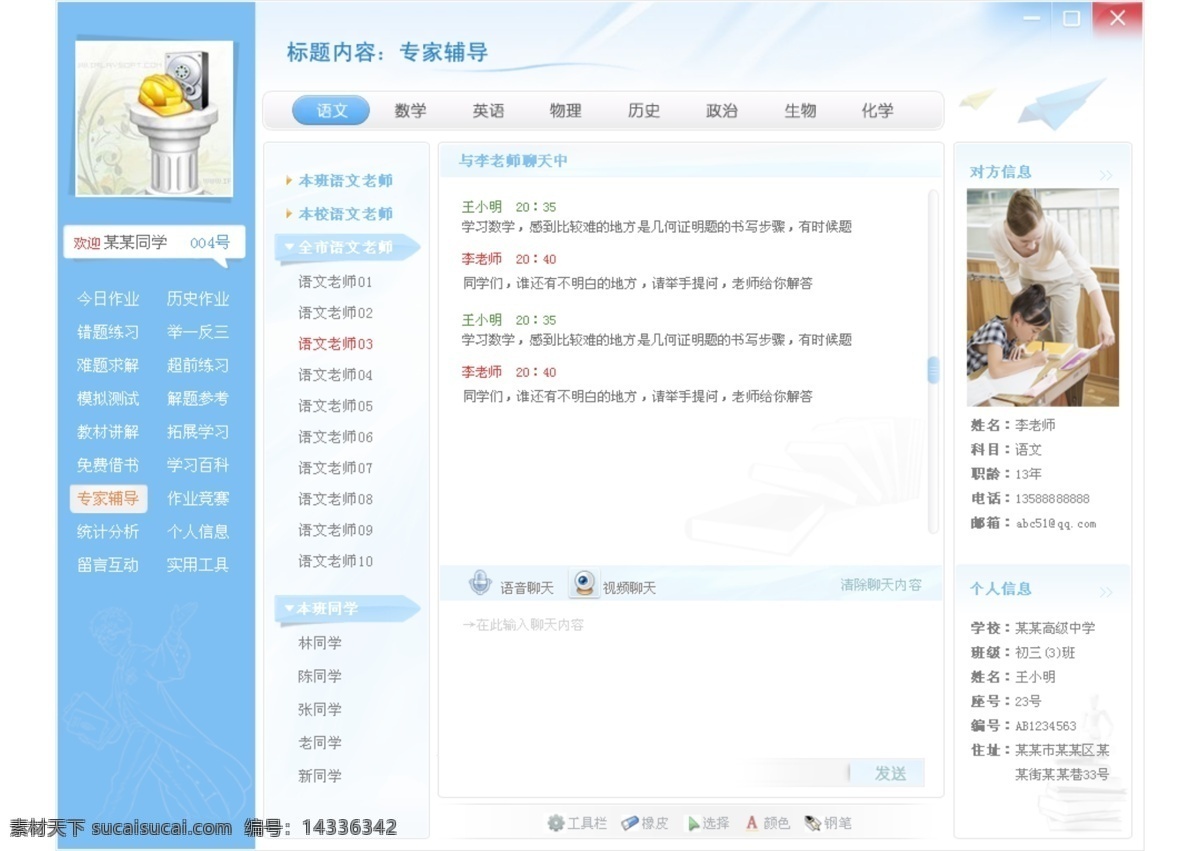Switch to the 语文 tab
Viewport: 1200px width, 851px height.
(x=331, y=111)
